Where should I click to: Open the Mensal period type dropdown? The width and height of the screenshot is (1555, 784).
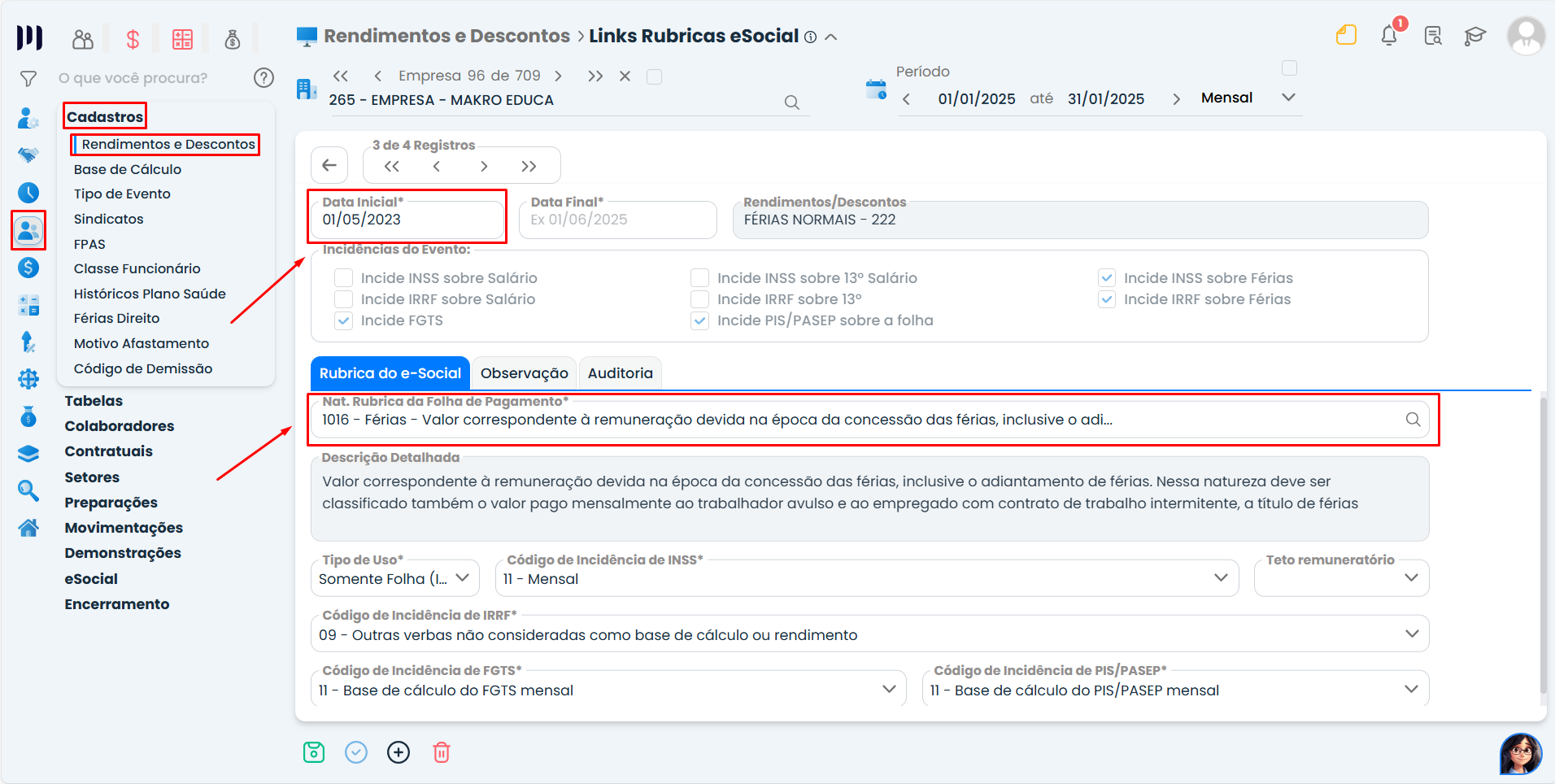coord(1248,98)
